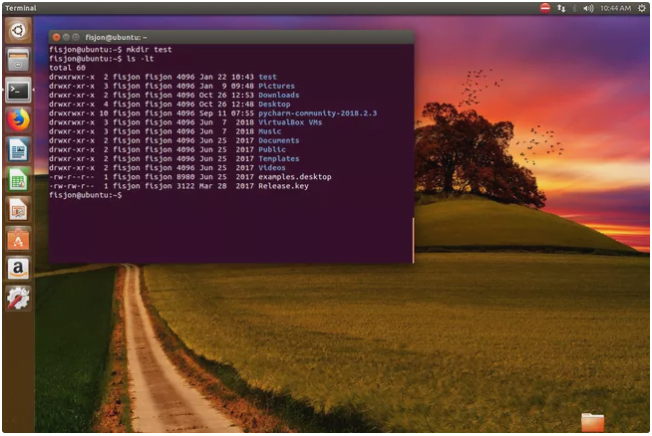Show calendar from the 10:44 AM clock

(615, 8)
